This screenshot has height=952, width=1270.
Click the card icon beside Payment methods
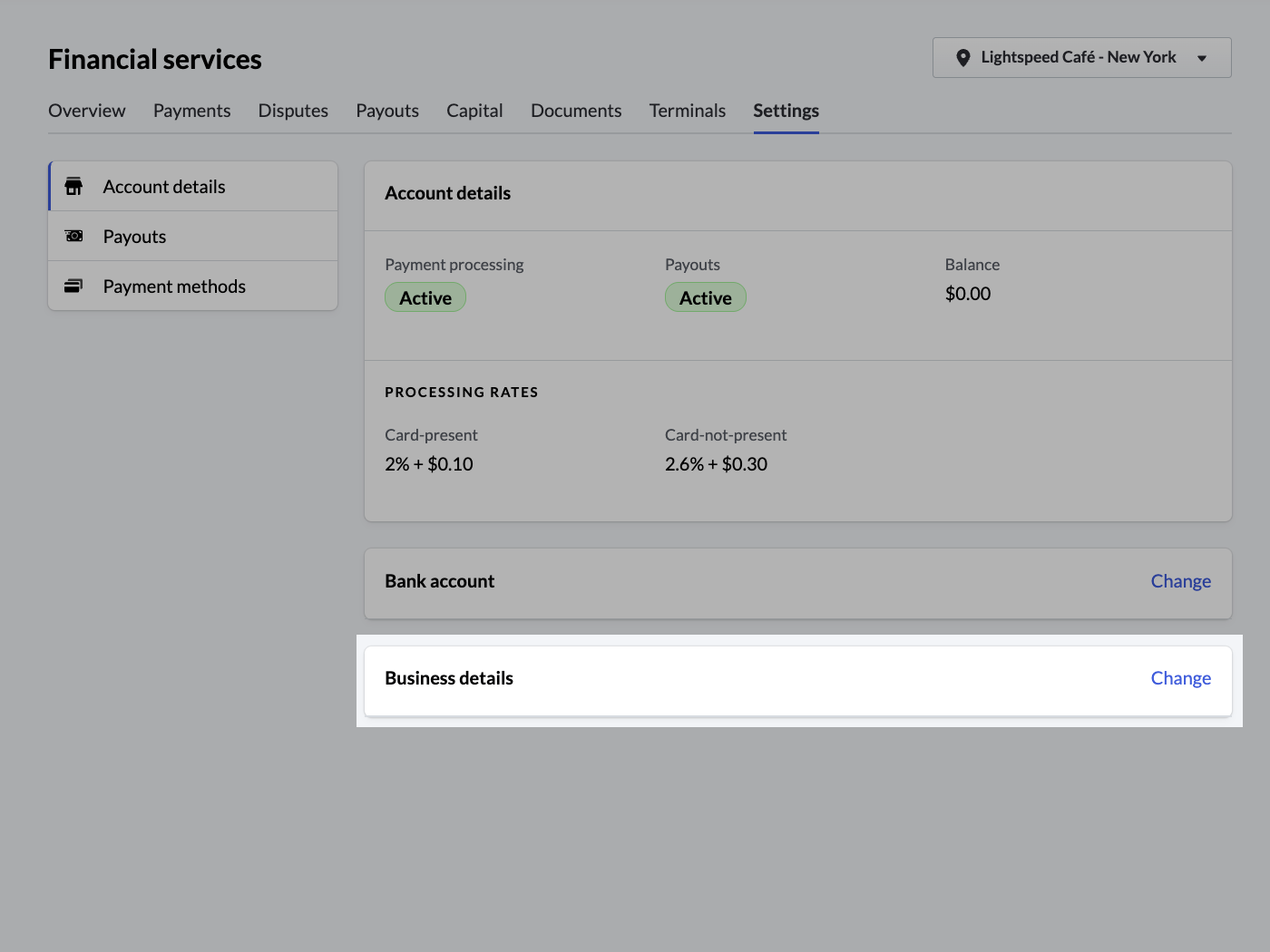73,286
